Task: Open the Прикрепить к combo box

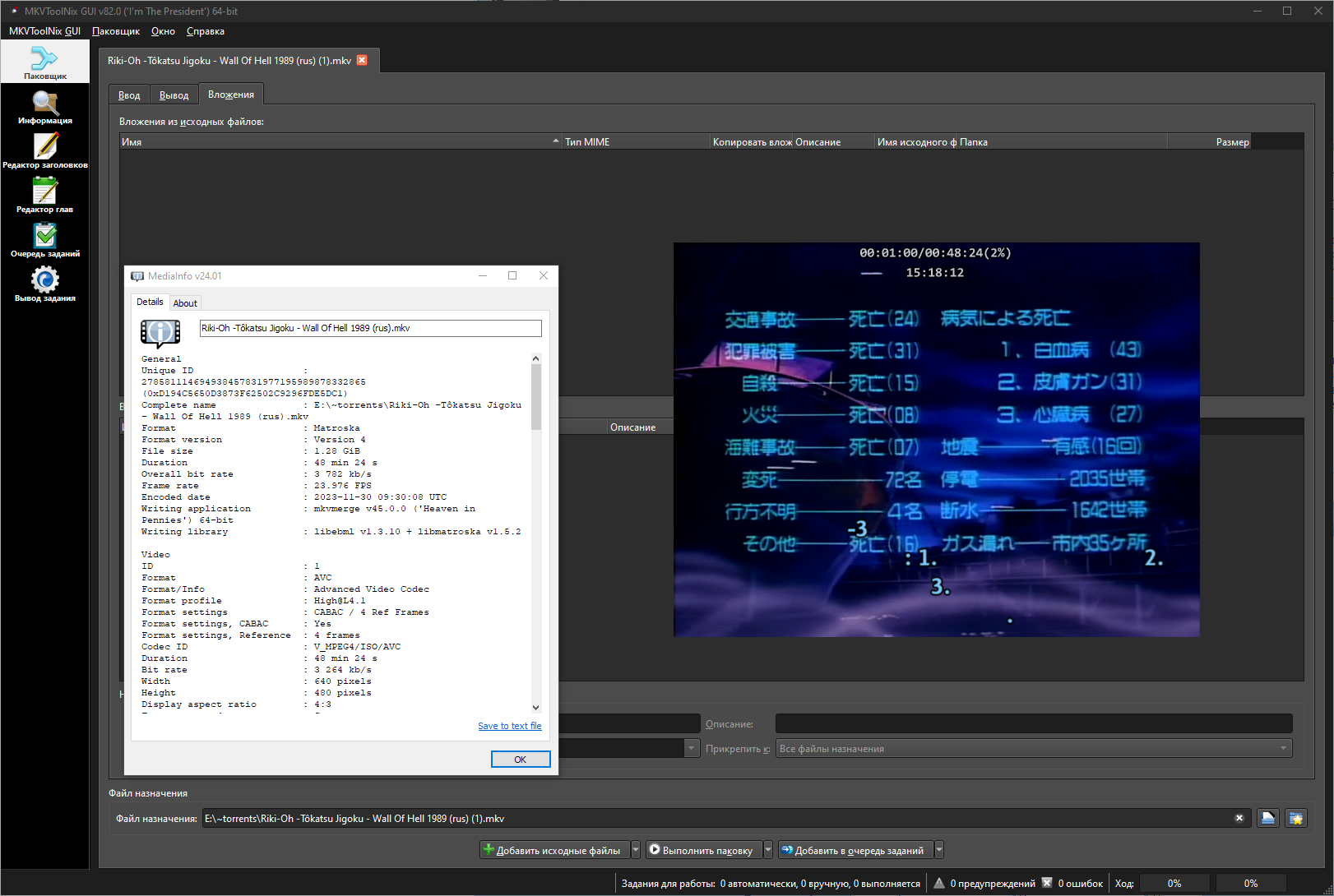Action: pyautogui.click(x=1034, y=748)
